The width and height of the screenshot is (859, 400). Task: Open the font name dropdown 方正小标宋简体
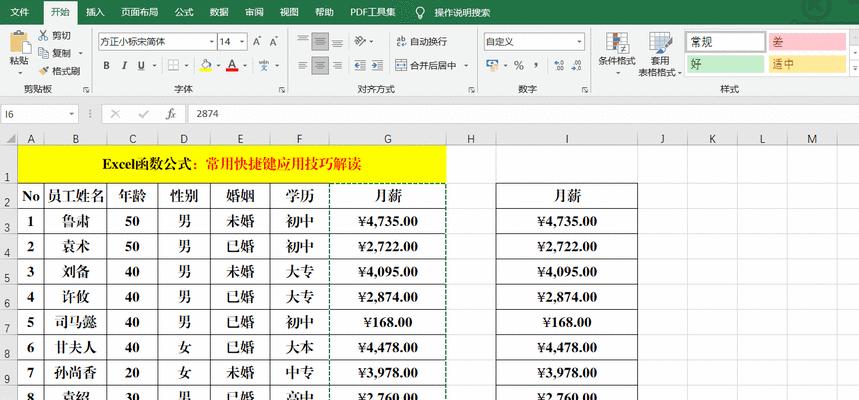tap(212, 42)
